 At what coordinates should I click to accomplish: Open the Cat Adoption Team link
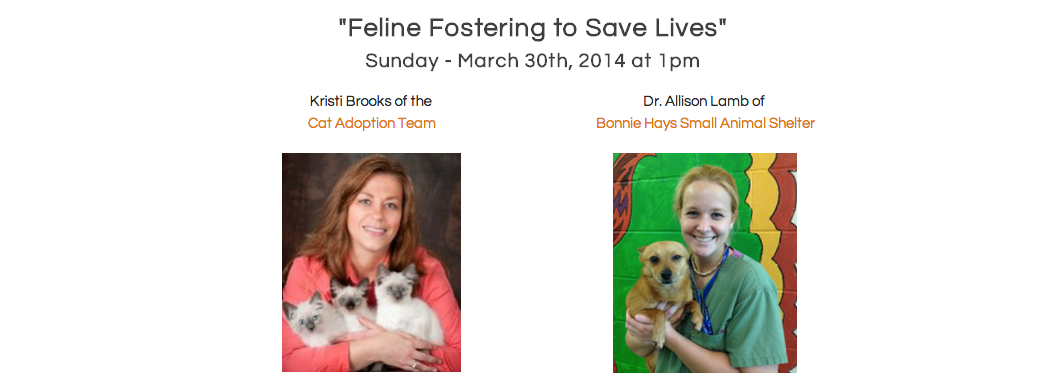point(372,123)
